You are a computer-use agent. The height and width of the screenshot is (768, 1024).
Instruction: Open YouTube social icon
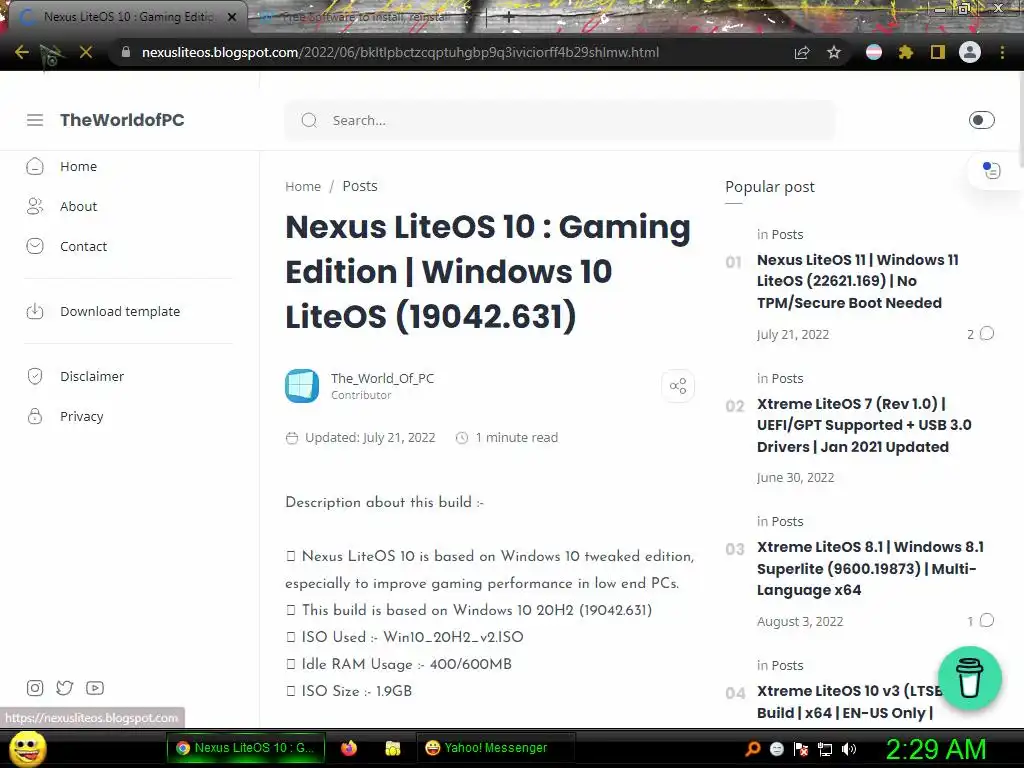[x=95, y=688]
